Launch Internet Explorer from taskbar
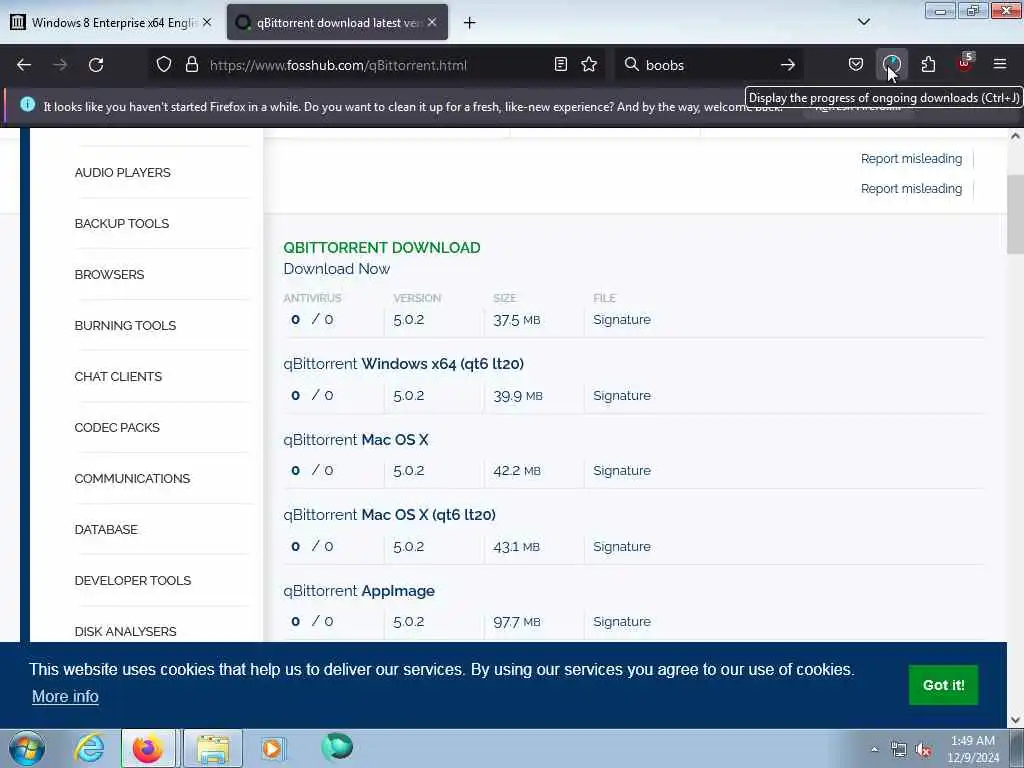Screen dimensions: 1024x768 coord(89,748)
